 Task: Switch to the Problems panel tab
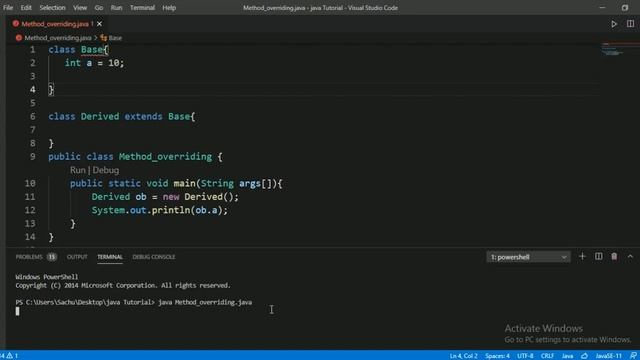(29, 257)
